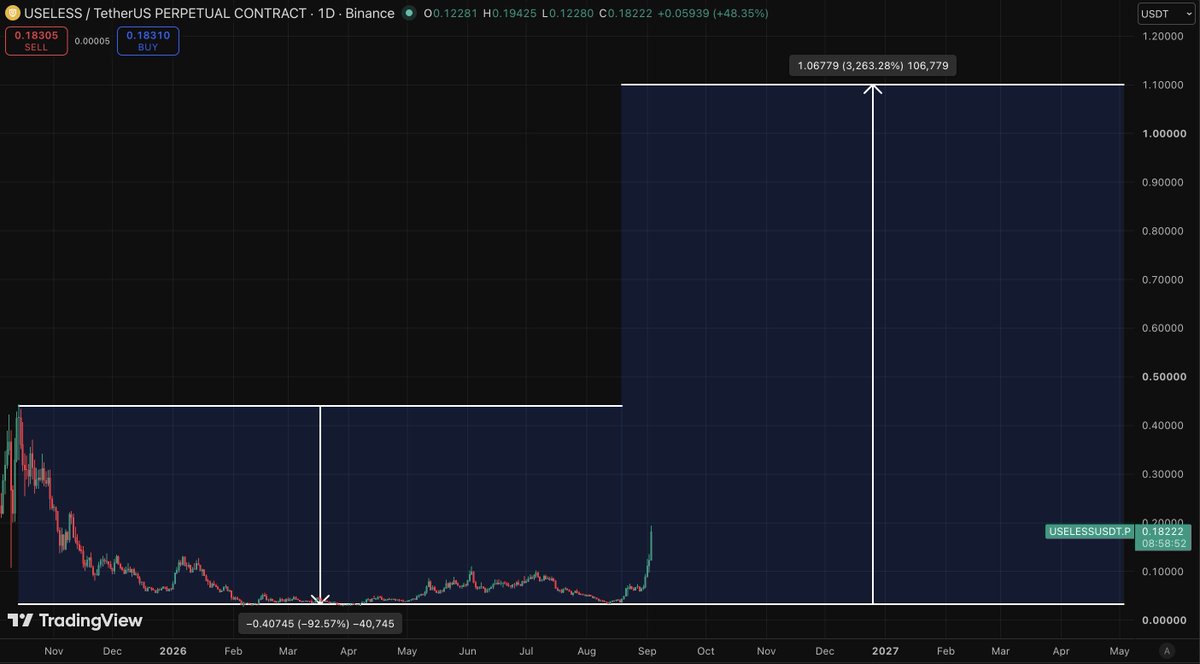
Task: Click the Oct label on time axis
Action: point(706,650)
